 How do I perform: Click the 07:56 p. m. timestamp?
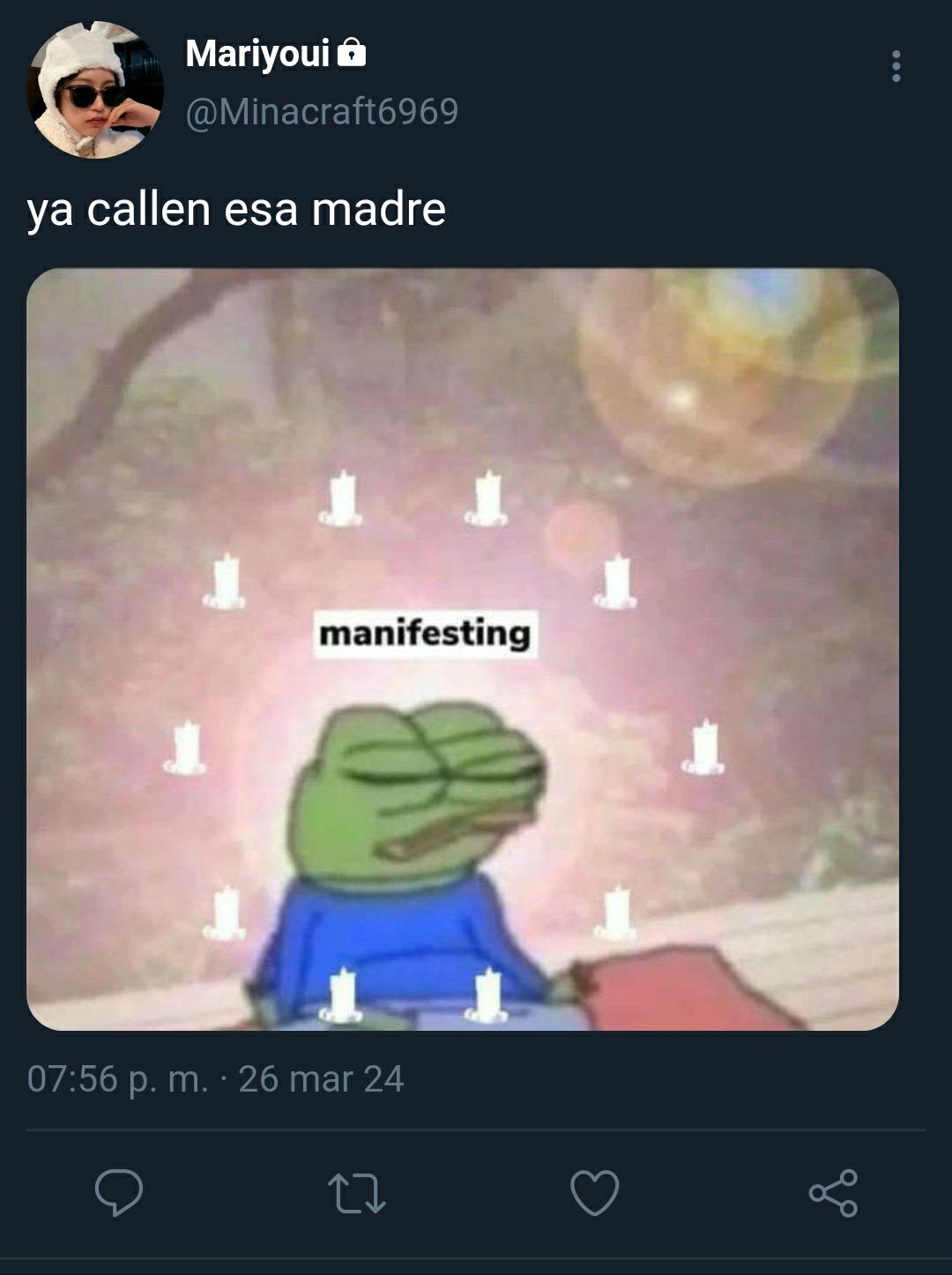coord(118,1079)
